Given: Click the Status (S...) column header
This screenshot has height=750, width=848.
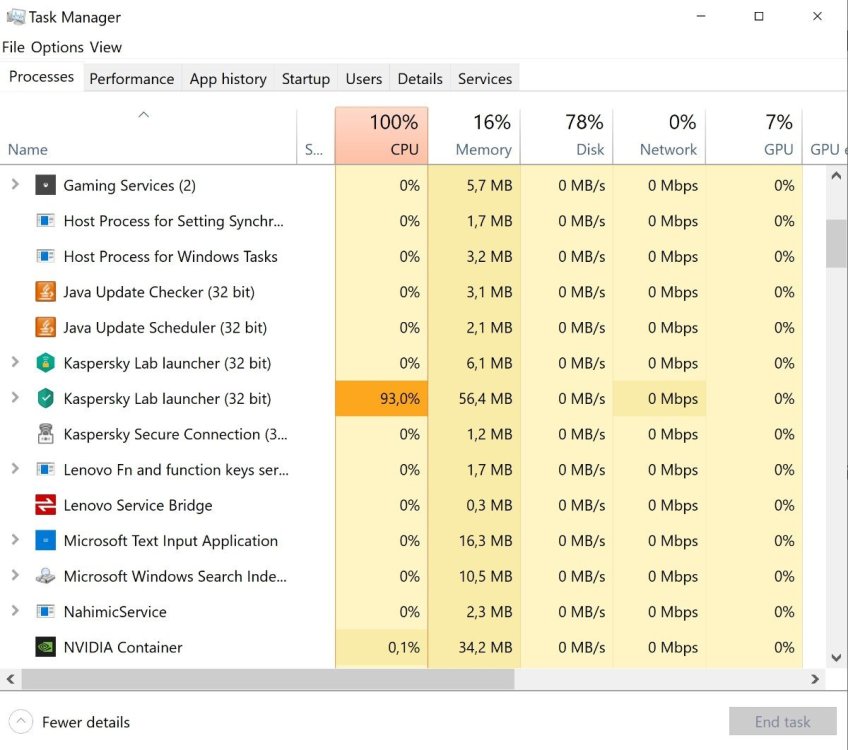Looking at the screenshot, I should [x=316, y=135].
